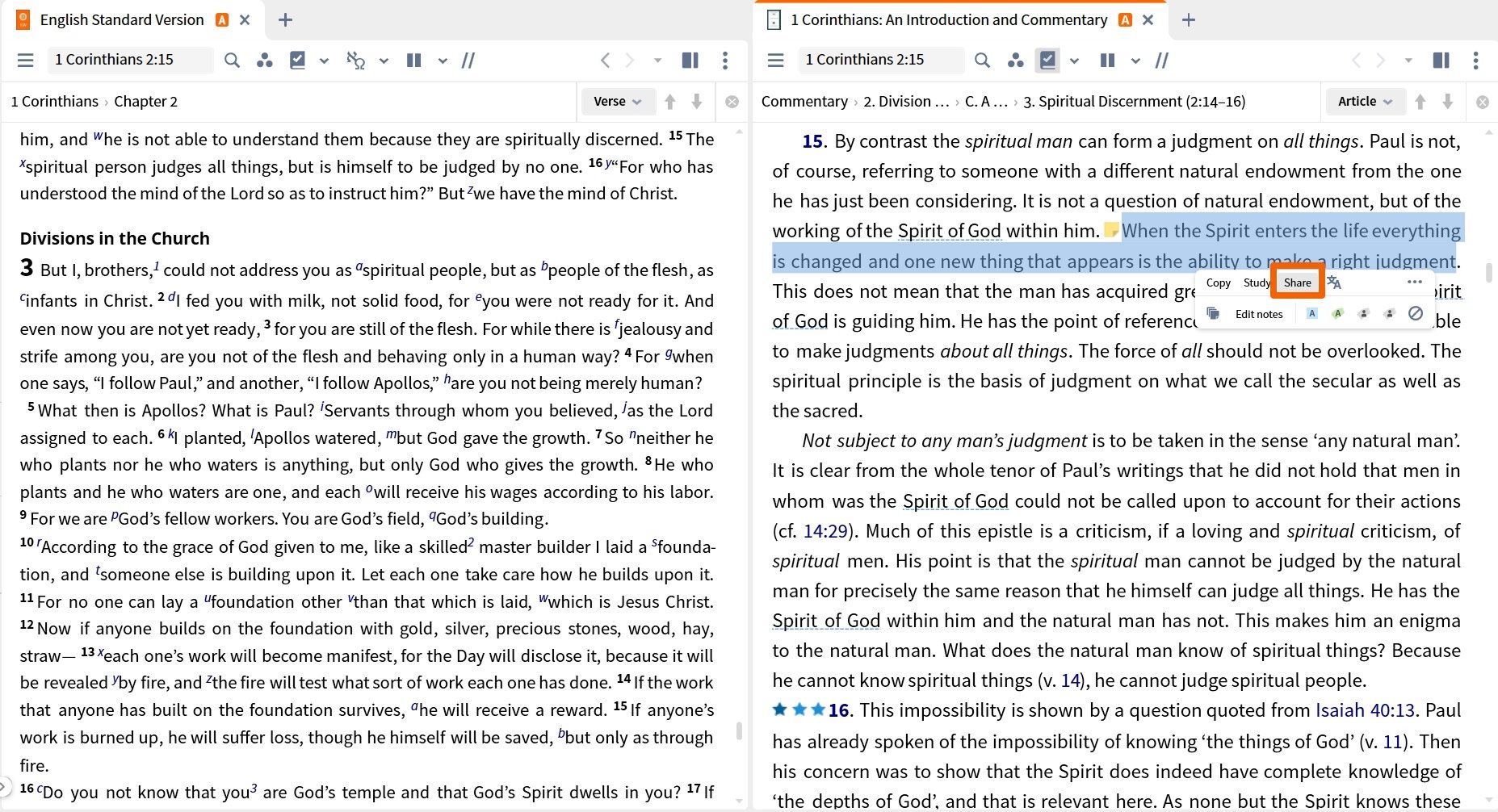Image resolution: width=1498 pixels, height=812 pixels.
Task: Open the ESV panel hamburger menu
Action: [x=26, y=60]
